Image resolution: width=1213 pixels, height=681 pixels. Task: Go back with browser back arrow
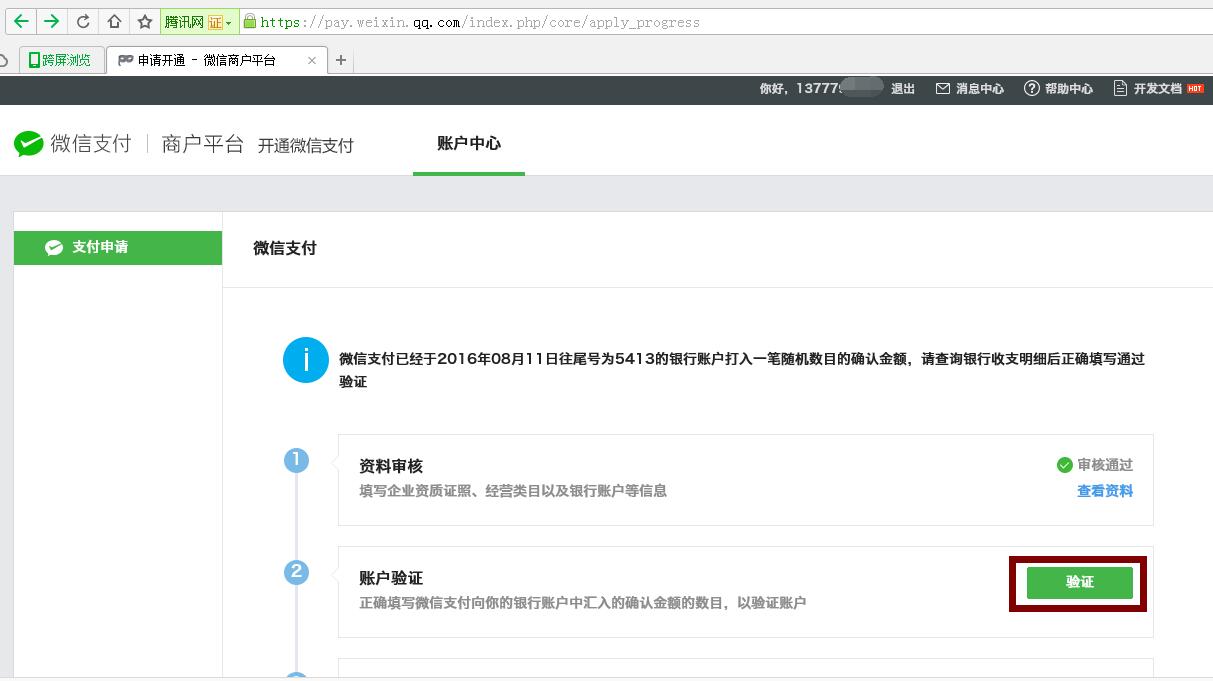(20, 21)
